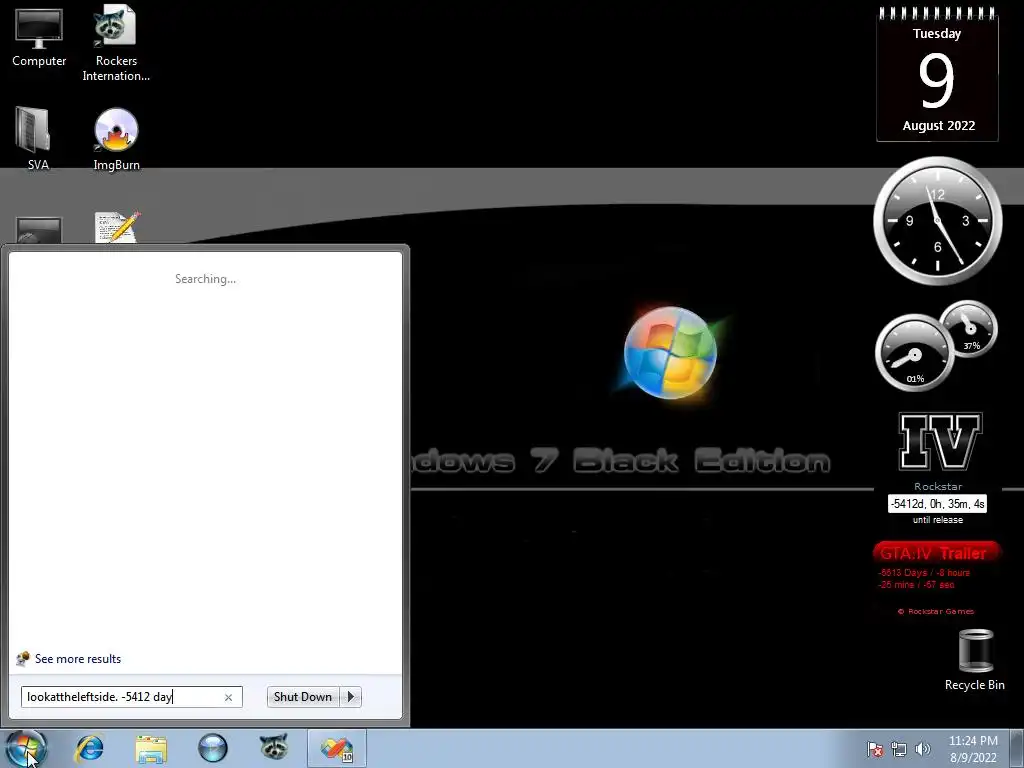Clear the Start menu search box text
Screen dimensions: 1024x768
229,697
